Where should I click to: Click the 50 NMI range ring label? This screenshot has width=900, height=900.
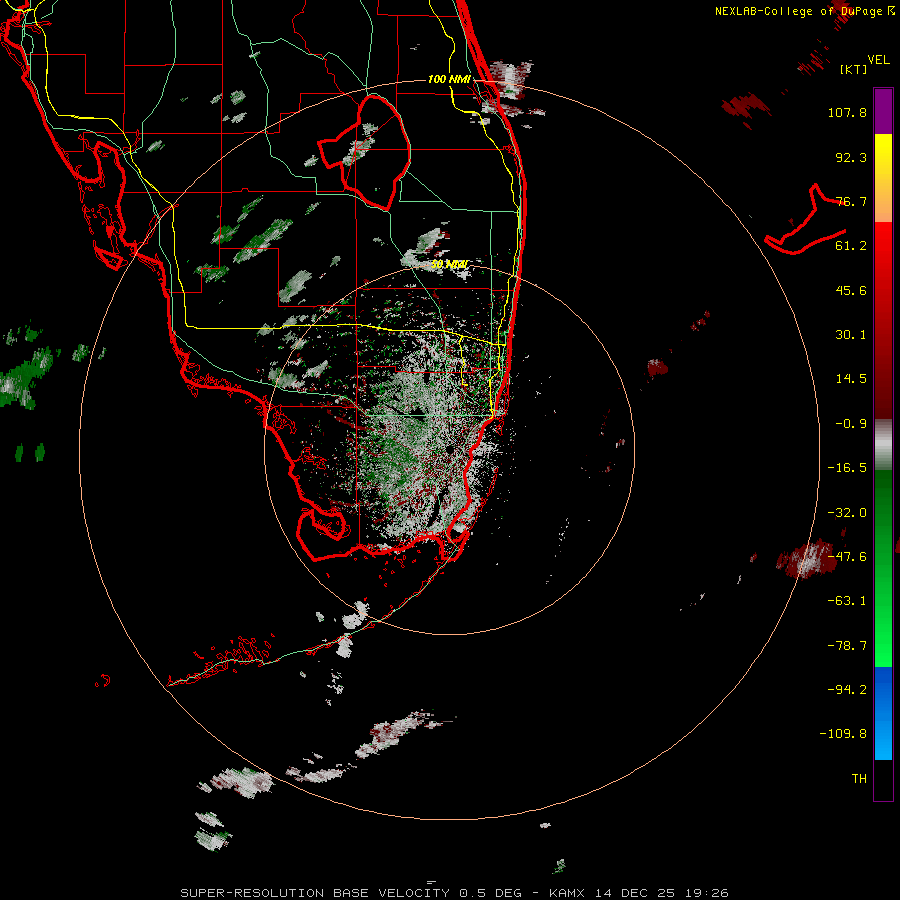point(449,265)
